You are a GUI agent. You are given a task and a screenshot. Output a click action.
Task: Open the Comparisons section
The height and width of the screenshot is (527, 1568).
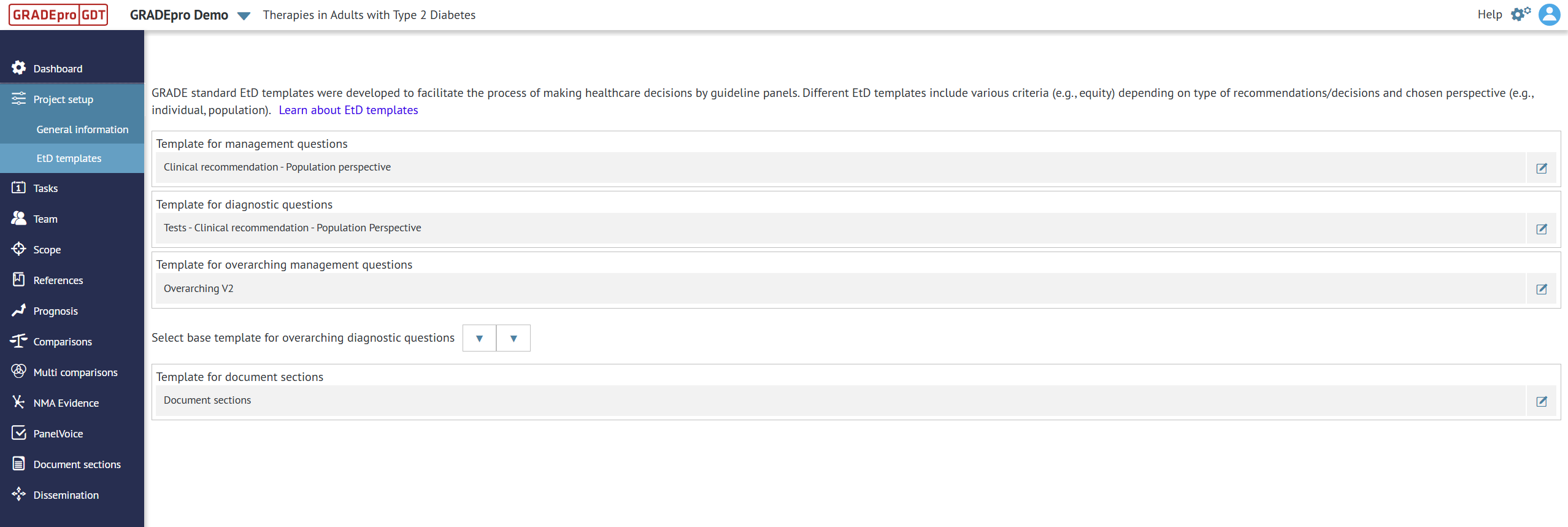[x=63, y=341]
